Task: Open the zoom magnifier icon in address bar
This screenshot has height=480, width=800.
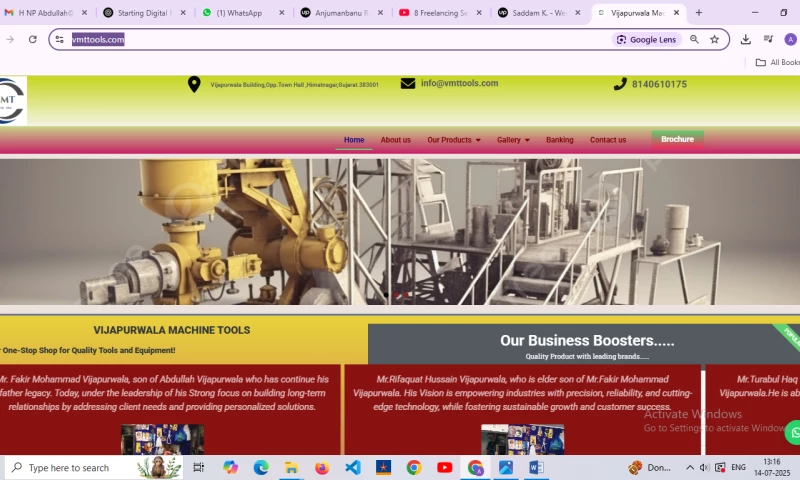Action: tap(694, 39)
